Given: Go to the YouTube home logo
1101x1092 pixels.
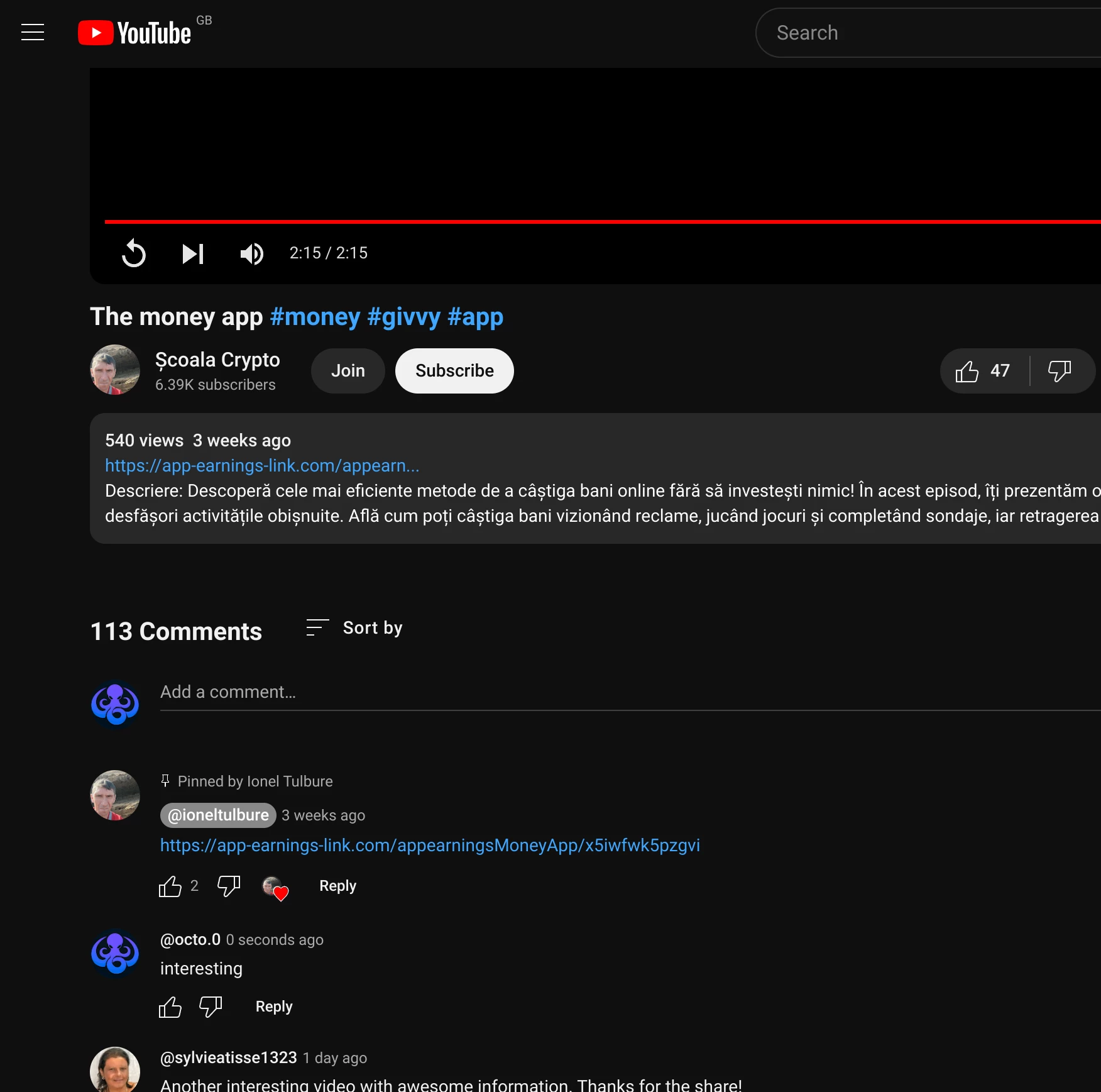Looking at the screenshot, I should pos(135,33).
